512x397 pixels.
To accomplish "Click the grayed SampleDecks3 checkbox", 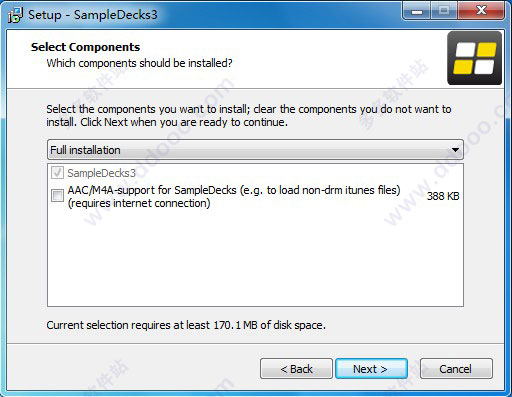I will tap(57, 173).
